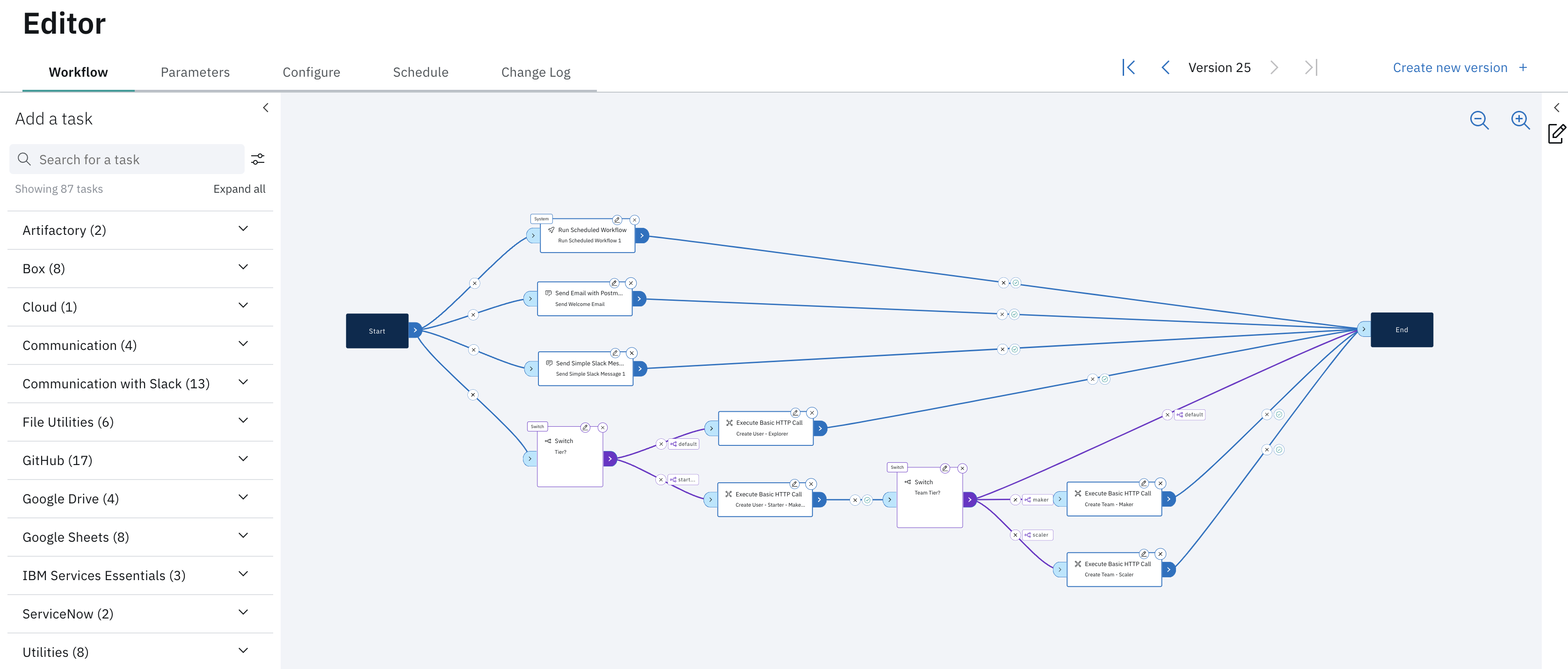Select the End node

(x=1402, y=329)
